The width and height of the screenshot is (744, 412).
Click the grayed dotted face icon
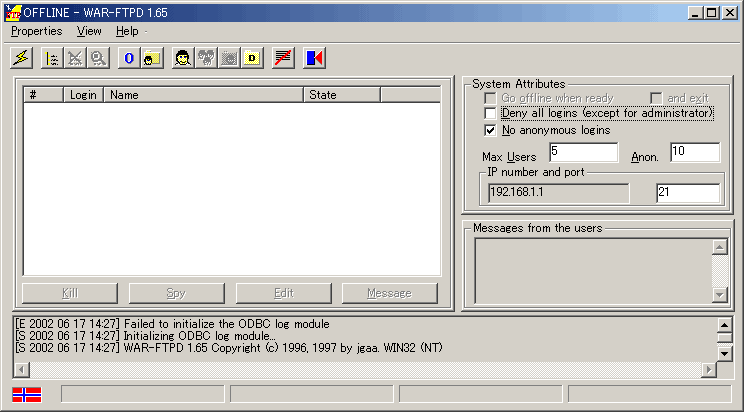tap(229, 58)
